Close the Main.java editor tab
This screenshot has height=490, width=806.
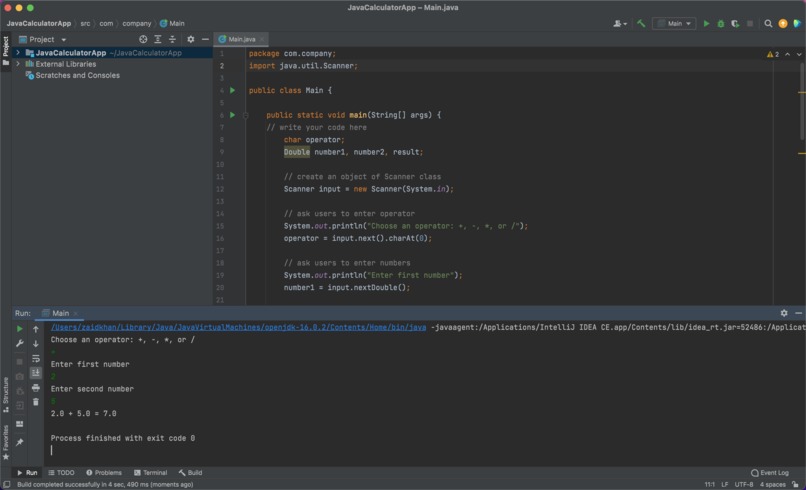tap(262, 39)
